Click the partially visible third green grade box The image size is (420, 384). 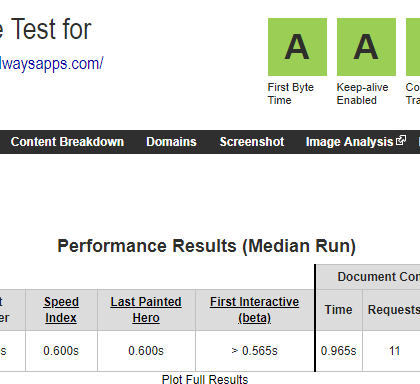tap(413, 47)
